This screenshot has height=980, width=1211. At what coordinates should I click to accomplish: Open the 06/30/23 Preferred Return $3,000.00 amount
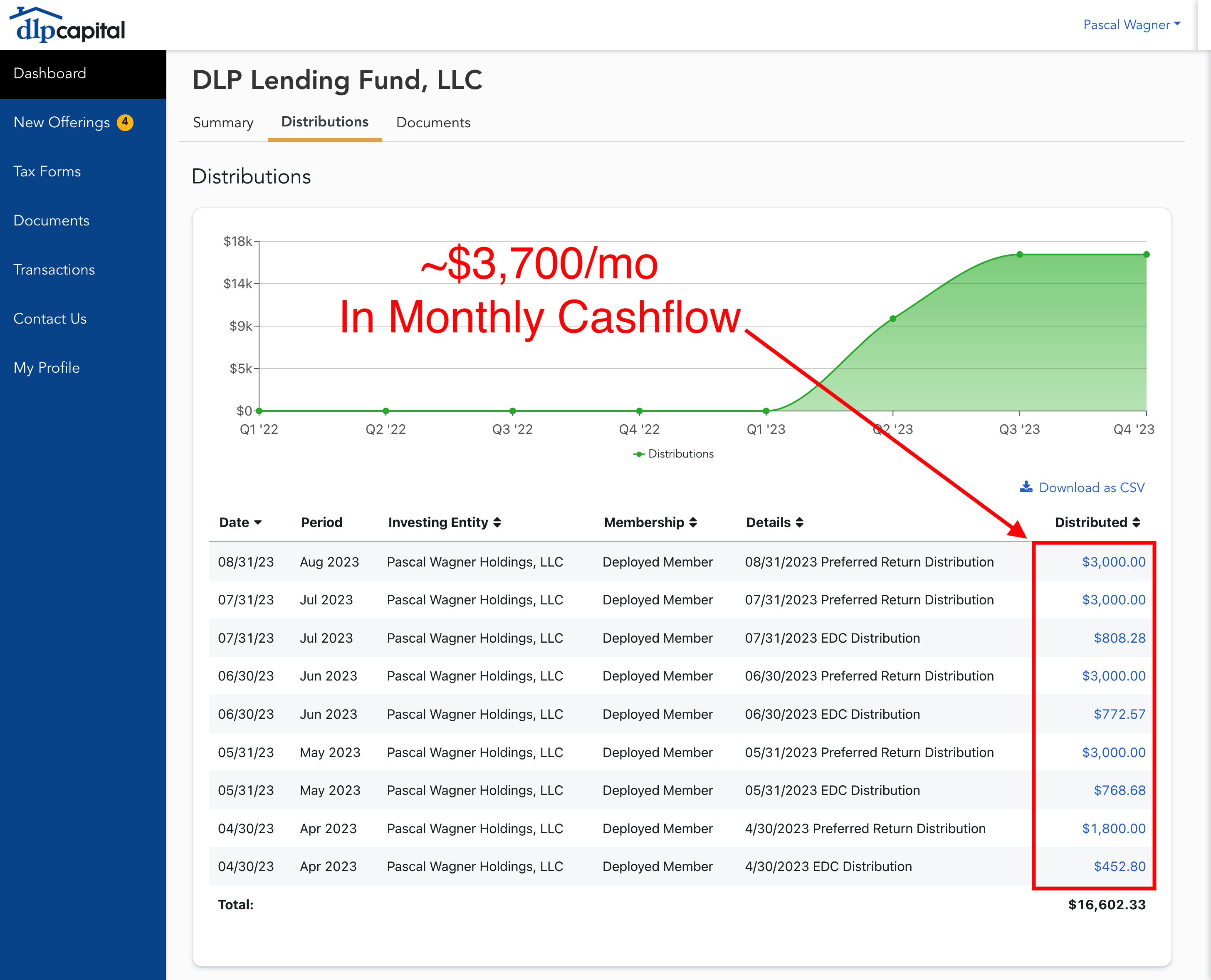click(1113, 676)
